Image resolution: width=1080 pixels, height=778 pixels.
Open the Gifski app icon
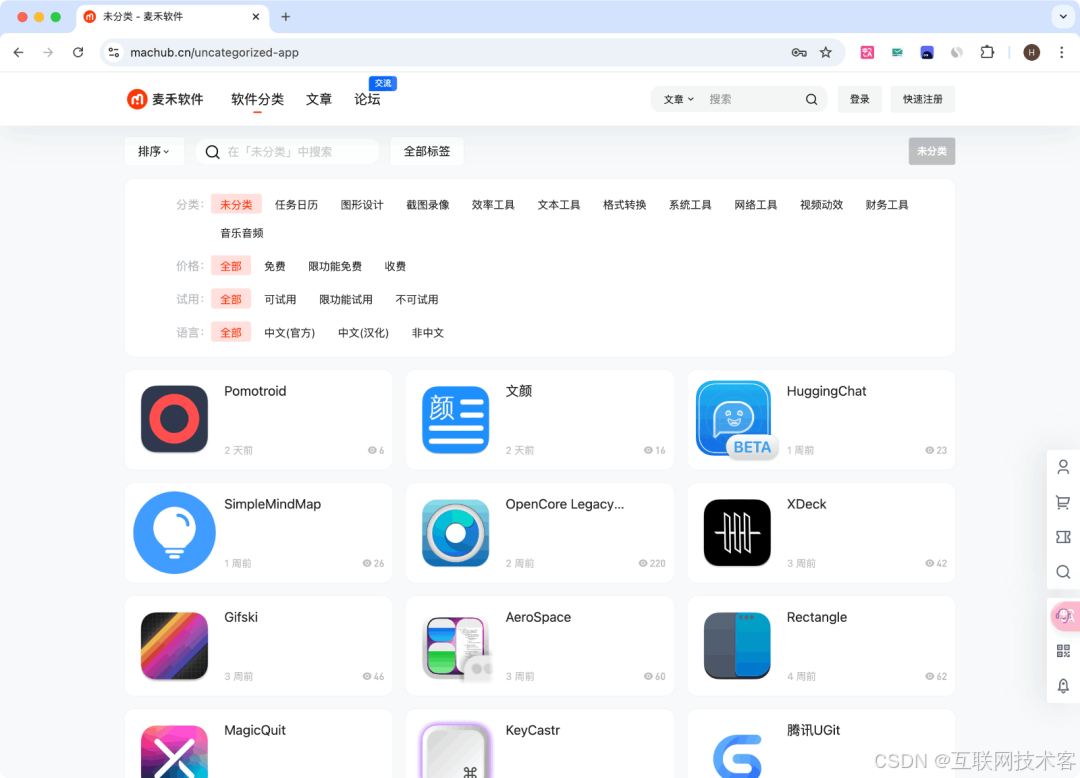(174, 646)
